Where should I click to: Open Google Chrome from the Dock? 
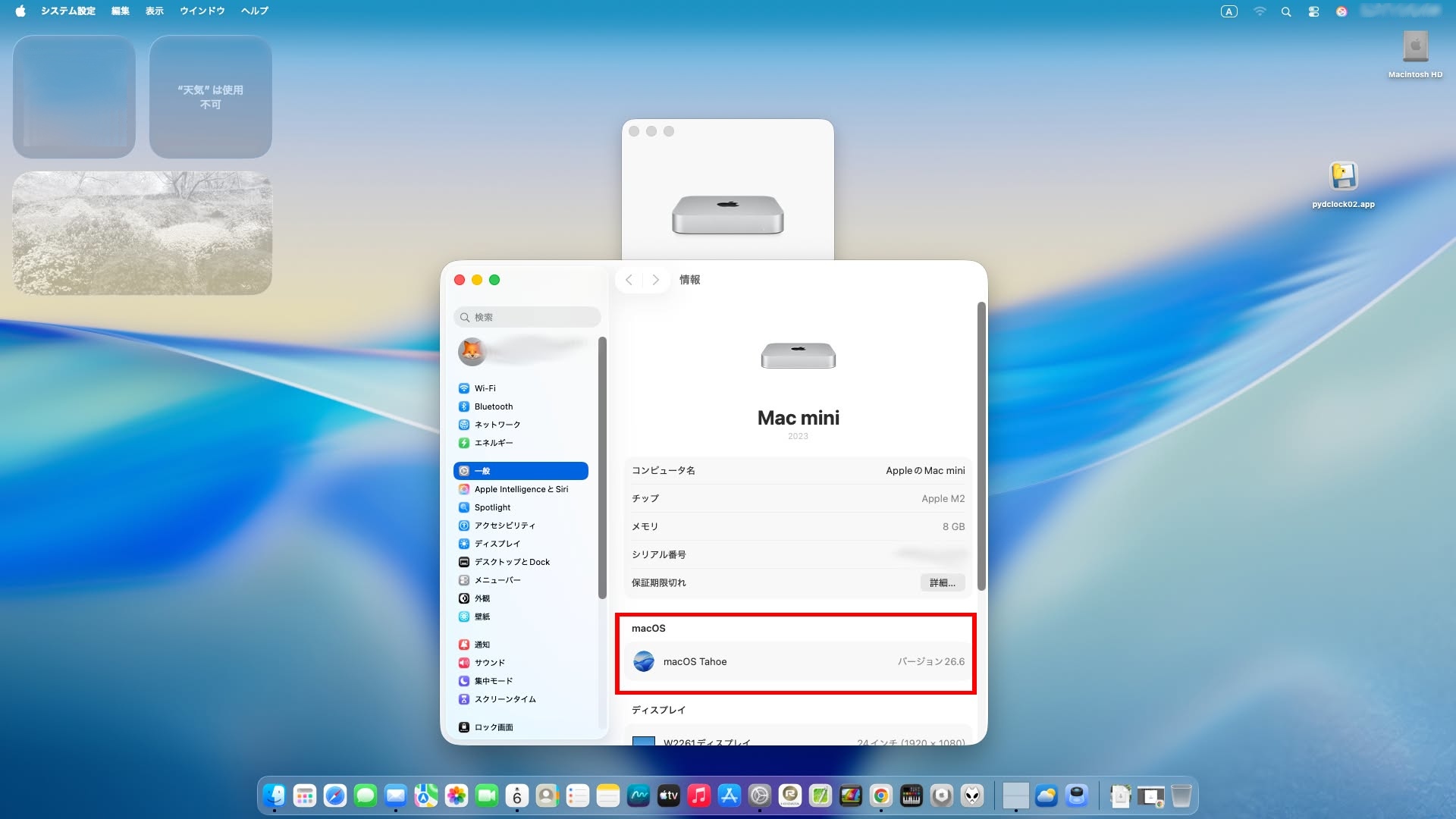coord(881,795)
